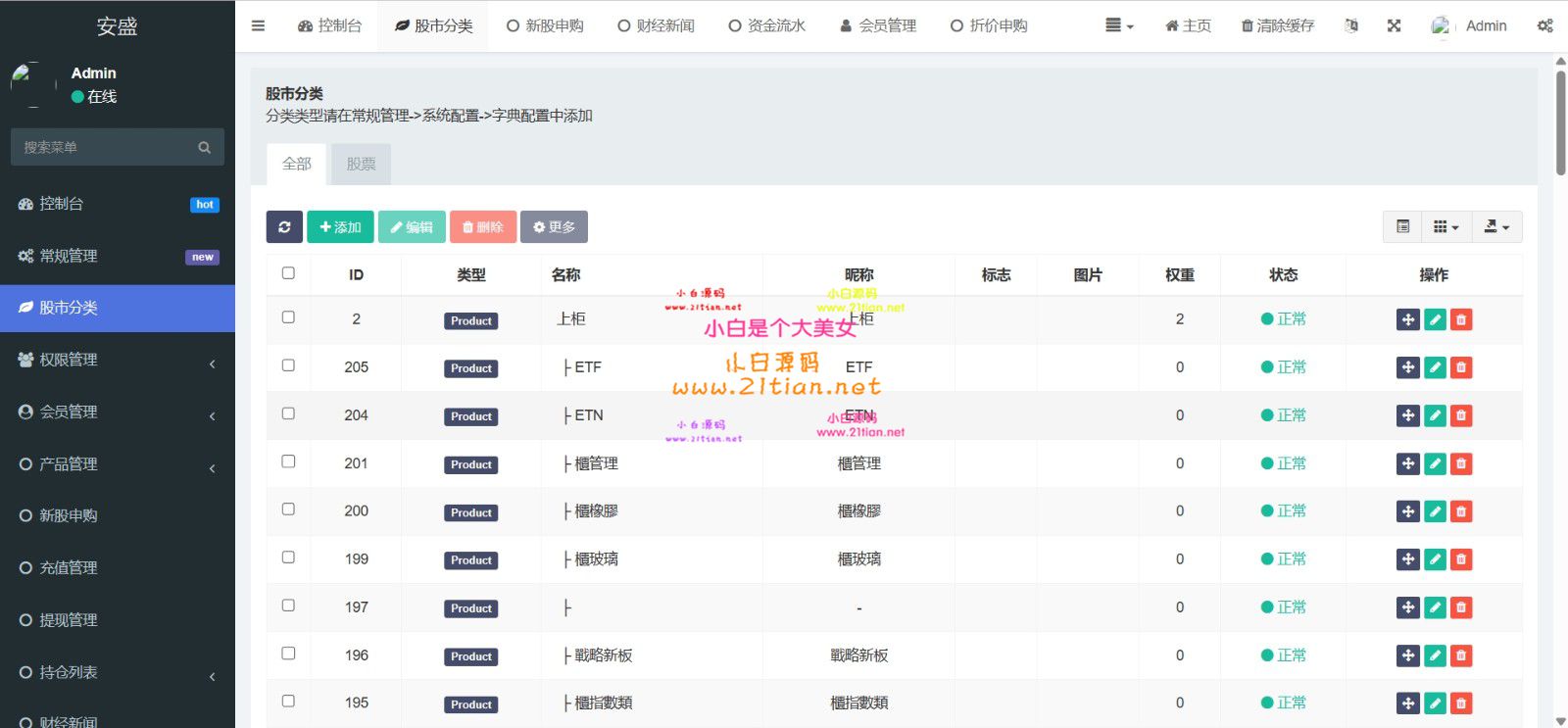Image resolution: width=1568 pixels, height=728 pixels.
Task: Click the 删除 button in toolbar
Action: coord(483,226)
